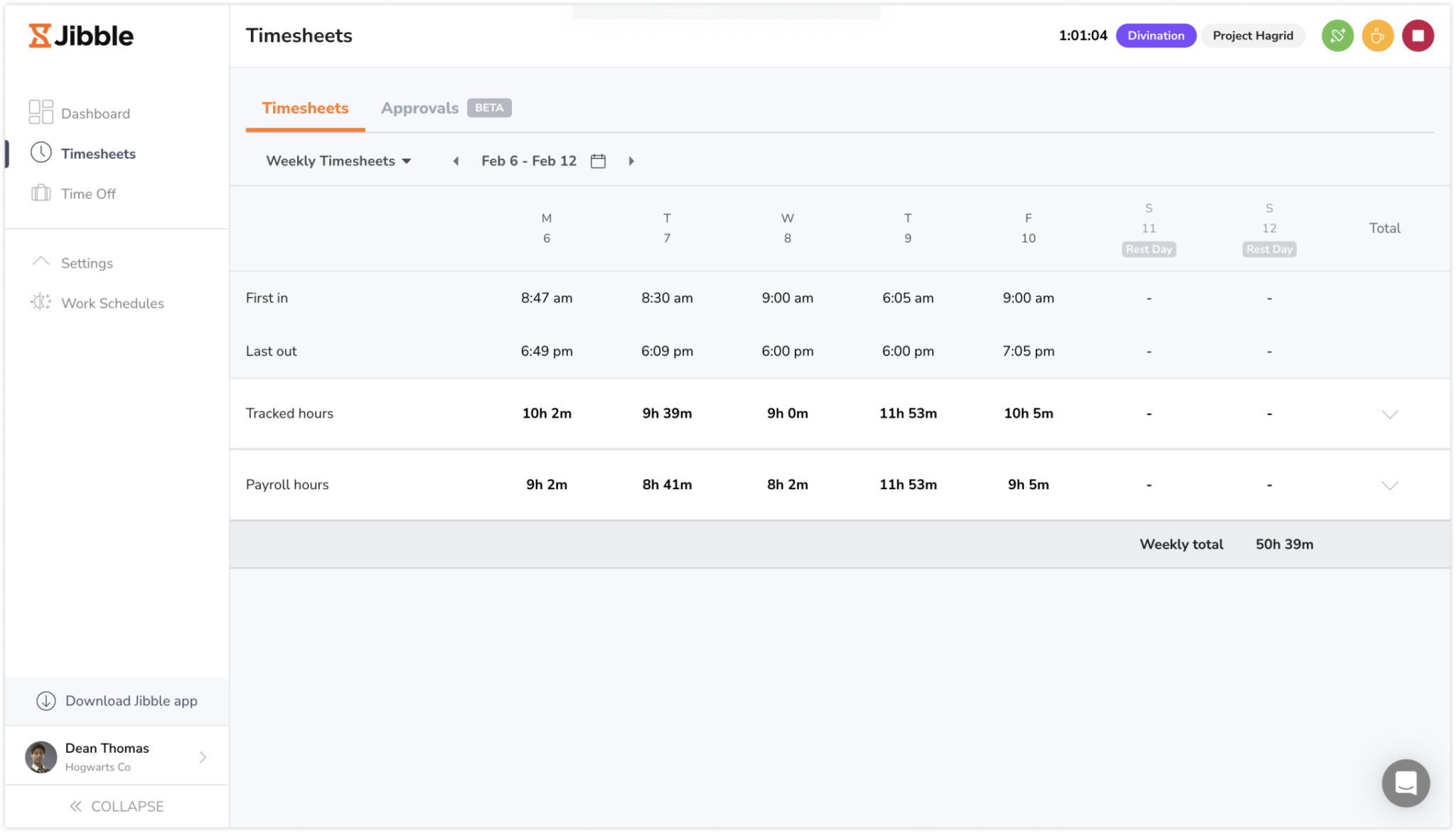Switch activity via the green tag icon
Screen dimensions: 1456x833
(x=1337, y=35)
